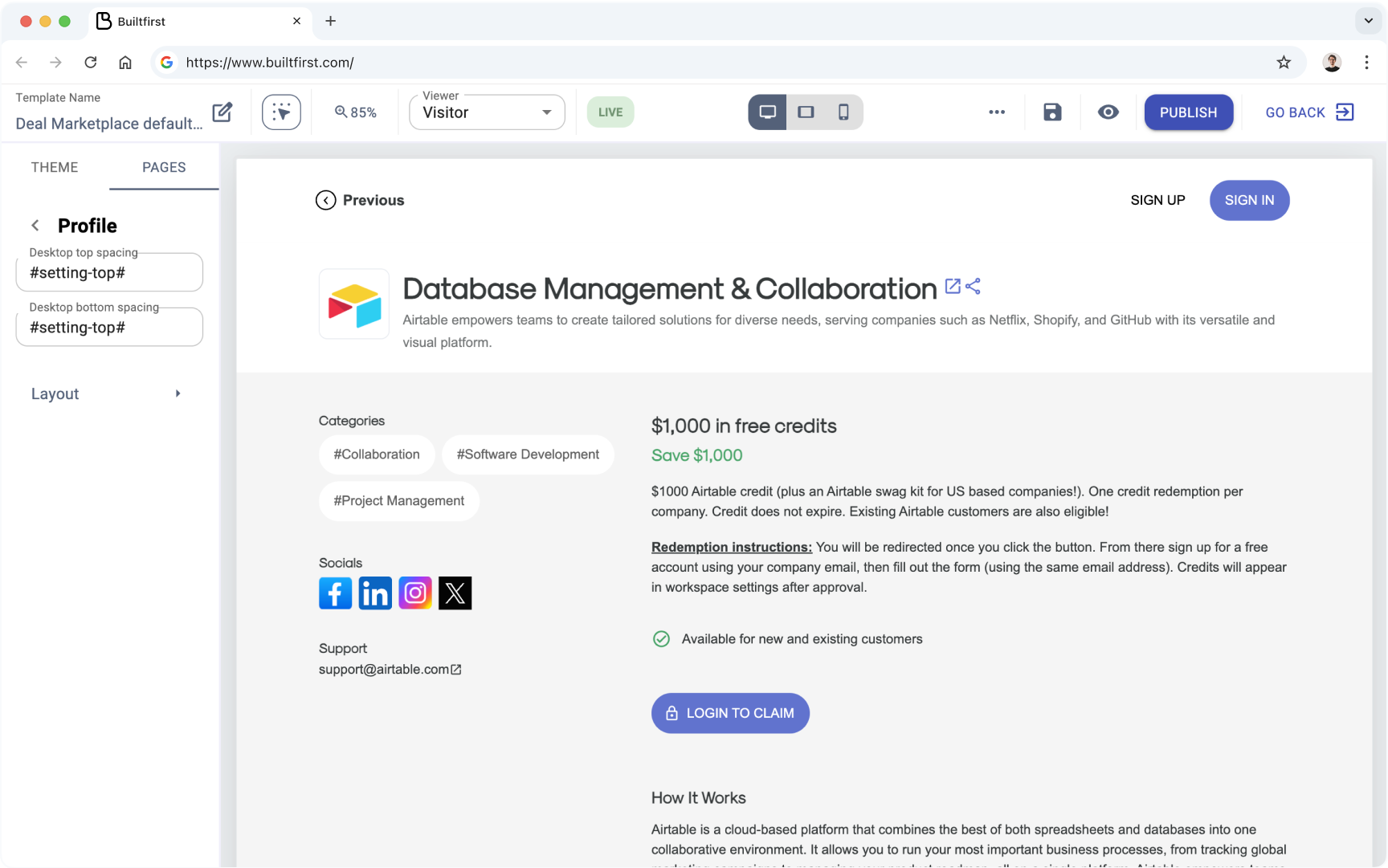
Task: Select the #Project Management category tag
Action: [x=399, y=501]
